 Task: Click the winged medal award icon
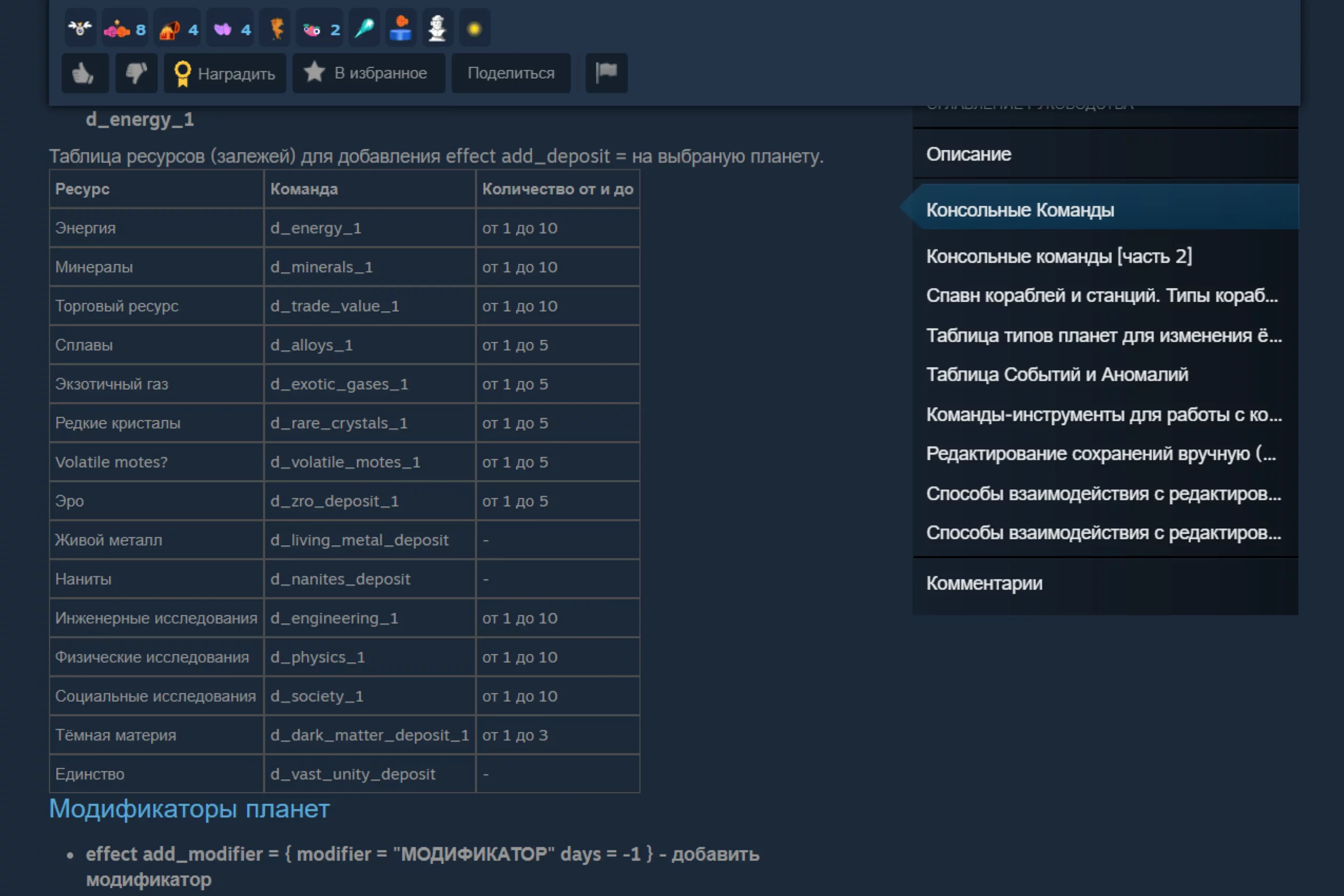click(80, 28)
